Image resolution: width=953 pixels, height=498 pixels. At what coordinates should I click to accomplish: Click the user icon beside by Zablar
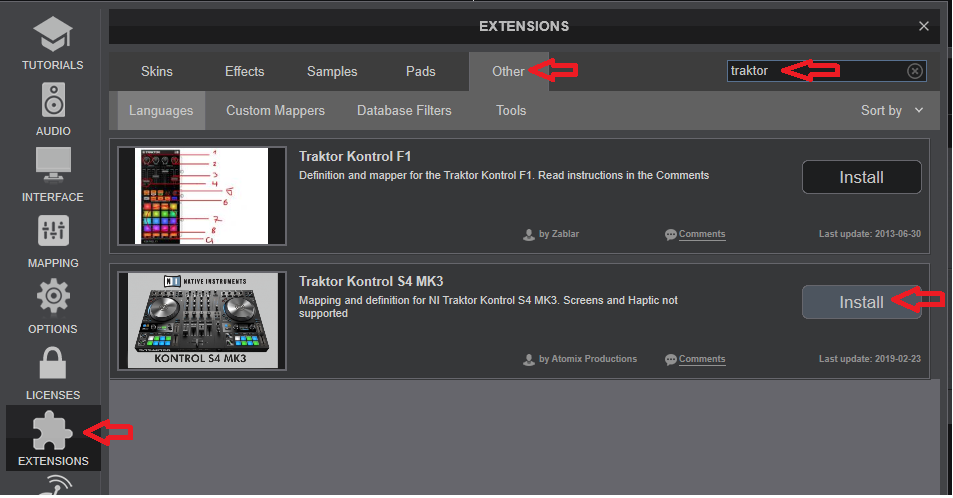click(529, 235)
